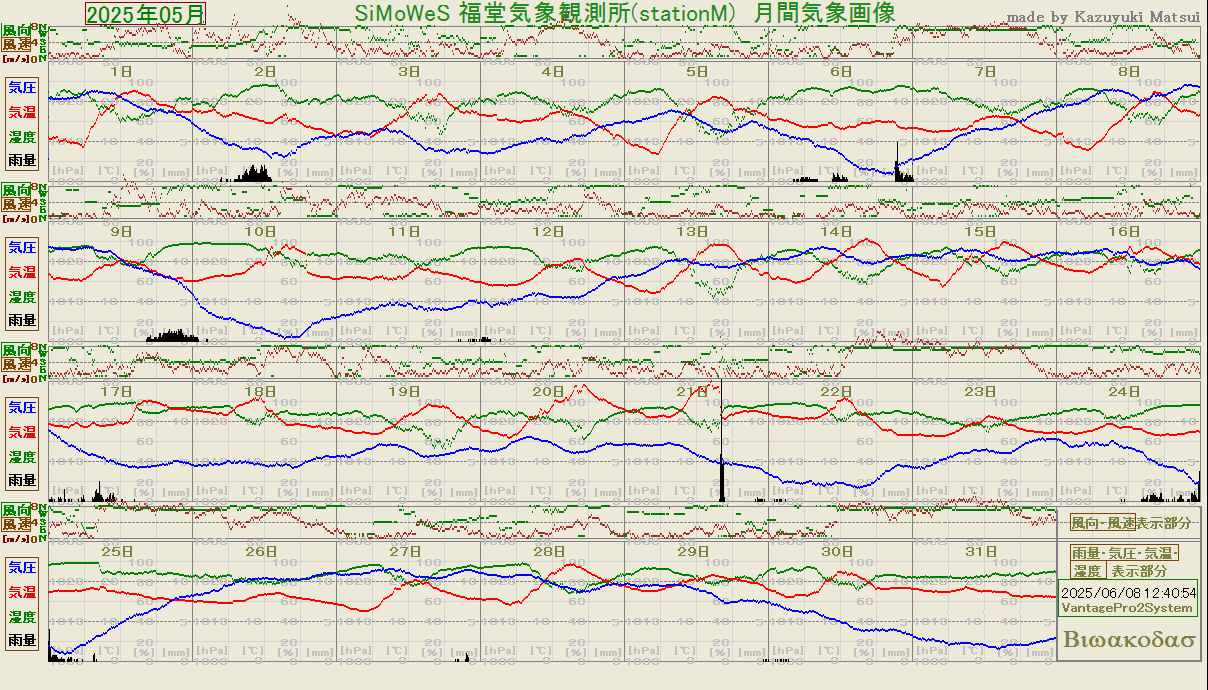Click the 風向 label above the 1日 chart

[x=16, y=31]
